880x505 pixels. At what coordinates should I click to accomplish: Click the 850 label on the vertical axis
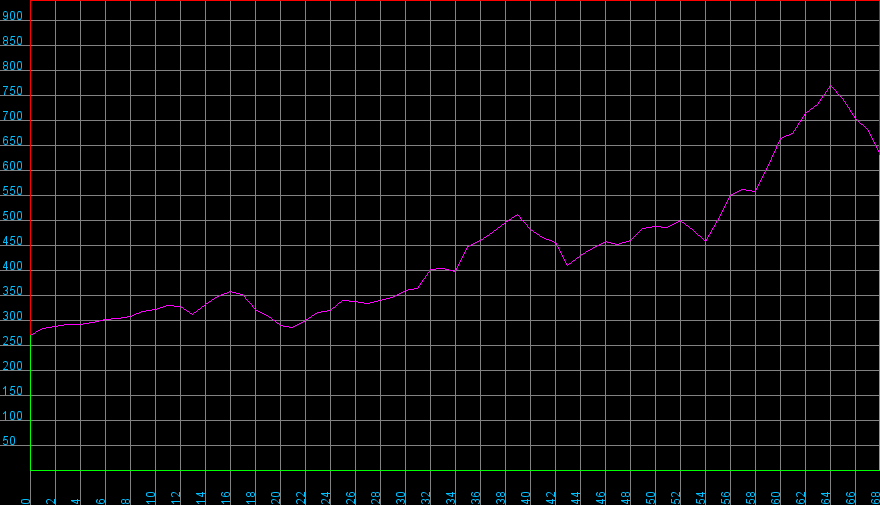(x=12, y=41)
